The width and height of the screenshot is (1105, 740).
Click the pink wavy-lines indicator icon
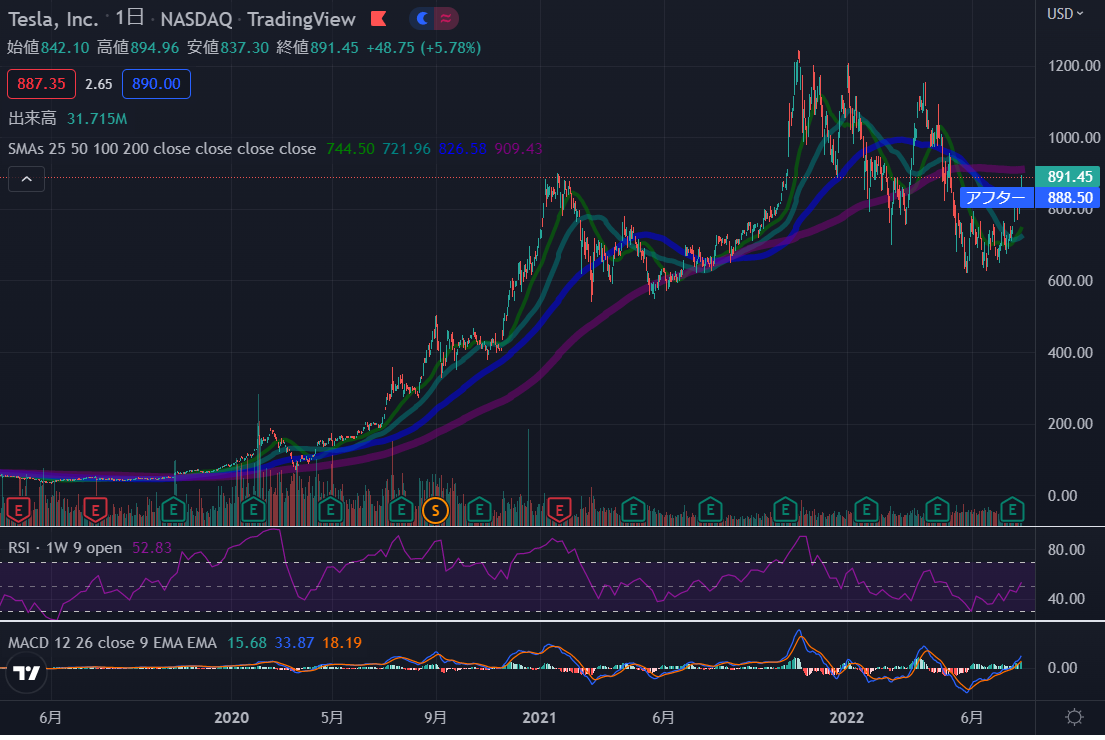446,19
